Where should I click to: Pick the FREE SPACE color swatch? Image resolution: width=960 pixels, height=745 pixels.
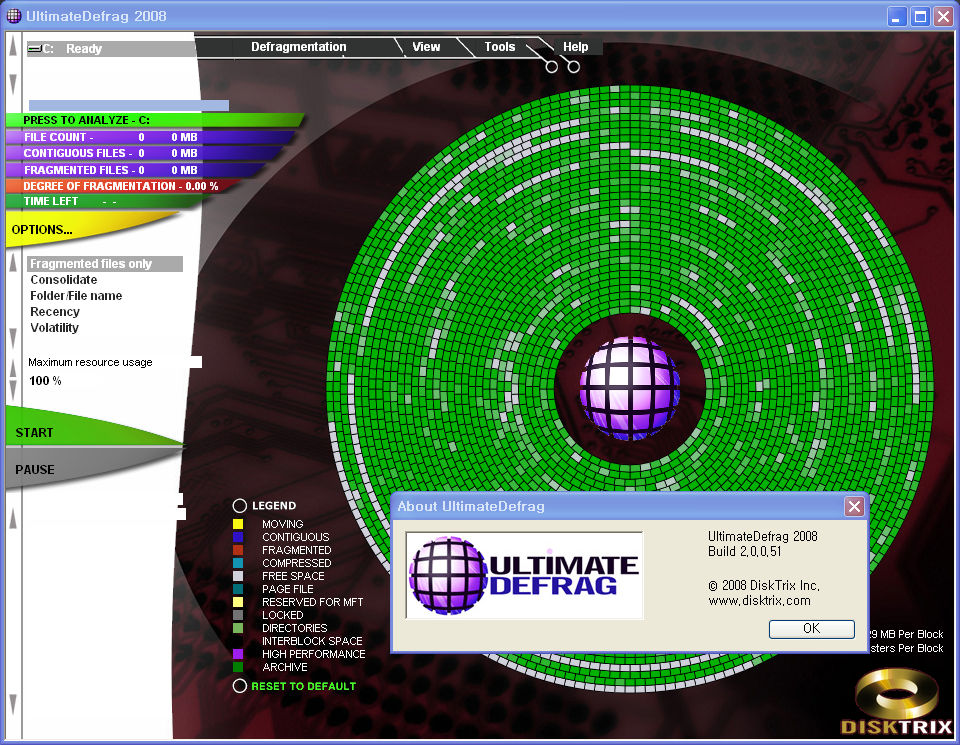click(238, 576)
